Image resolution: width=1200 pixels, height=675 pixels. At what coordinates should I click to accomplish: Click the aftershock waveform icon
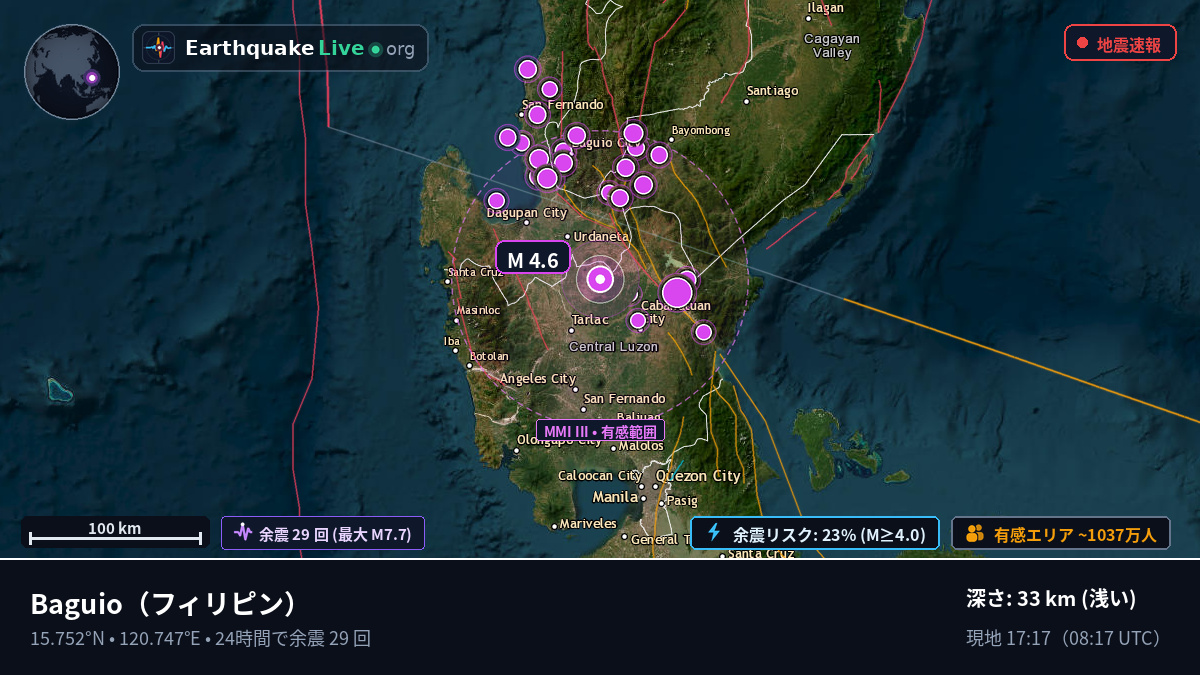click(243, 532)
